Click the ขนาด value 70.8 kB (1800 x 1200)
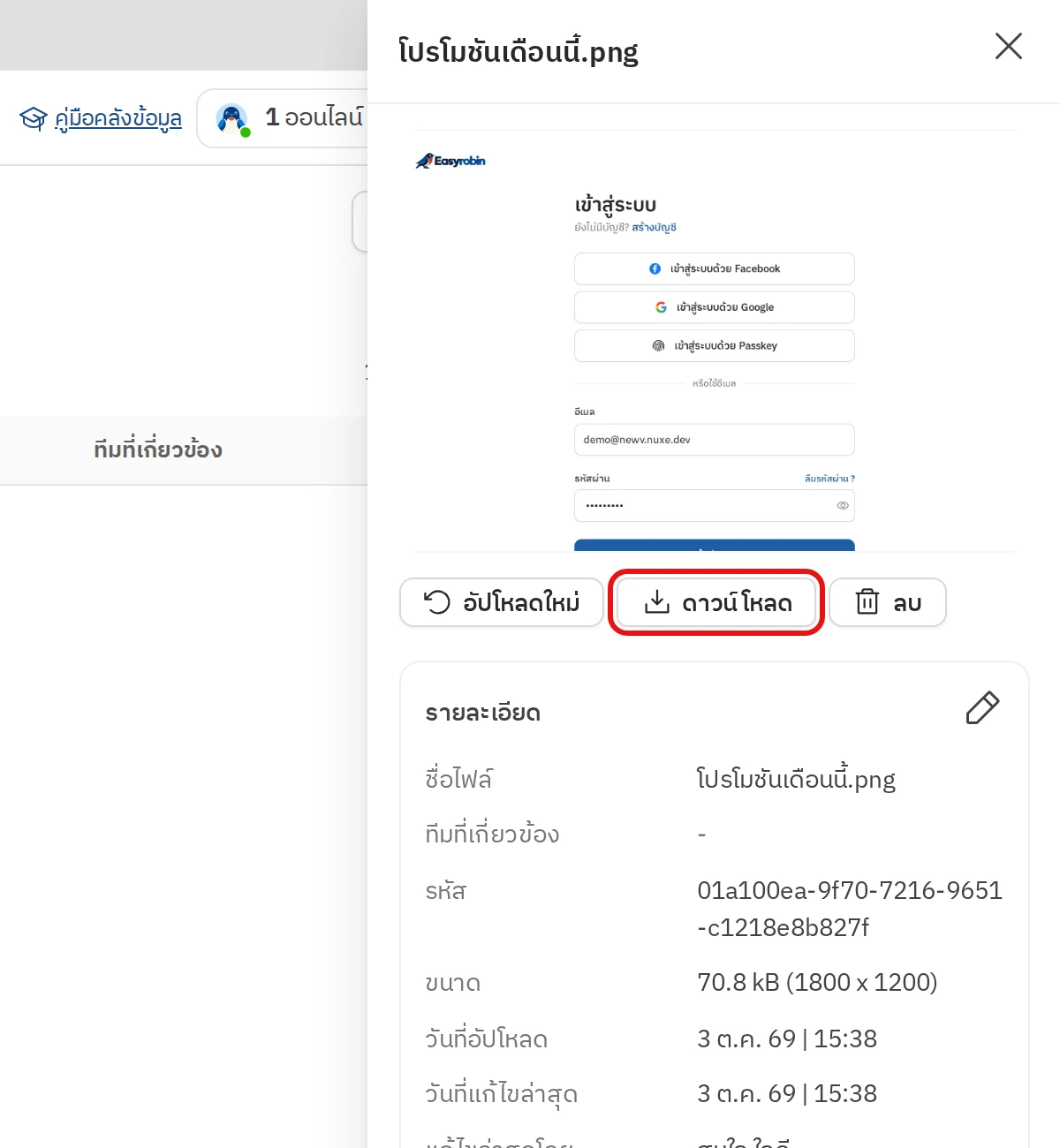Screen dimensions: 1060x1148 (817, 982)
